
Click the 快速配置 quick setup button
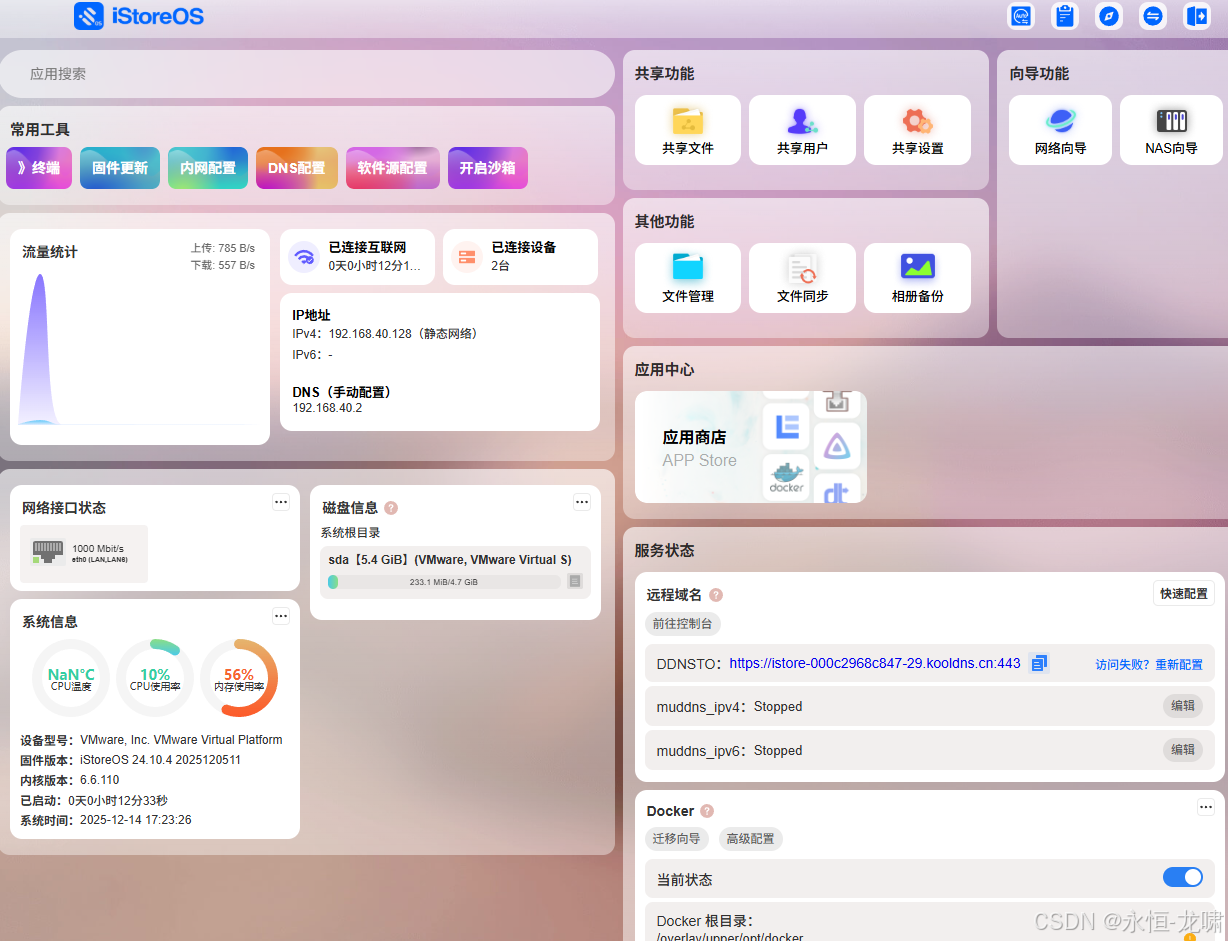1184,593
